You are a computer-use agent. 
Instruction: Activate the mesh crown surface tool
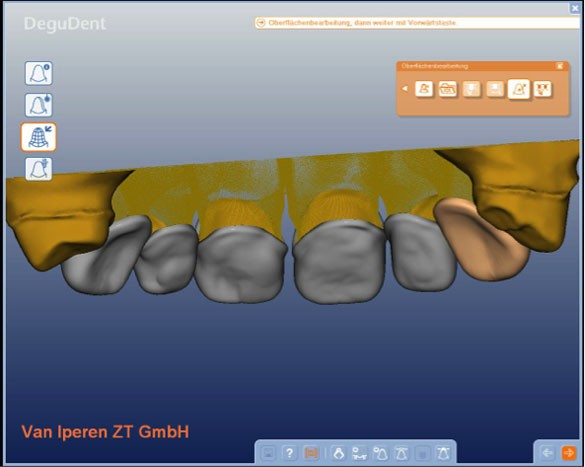[39, 137]
